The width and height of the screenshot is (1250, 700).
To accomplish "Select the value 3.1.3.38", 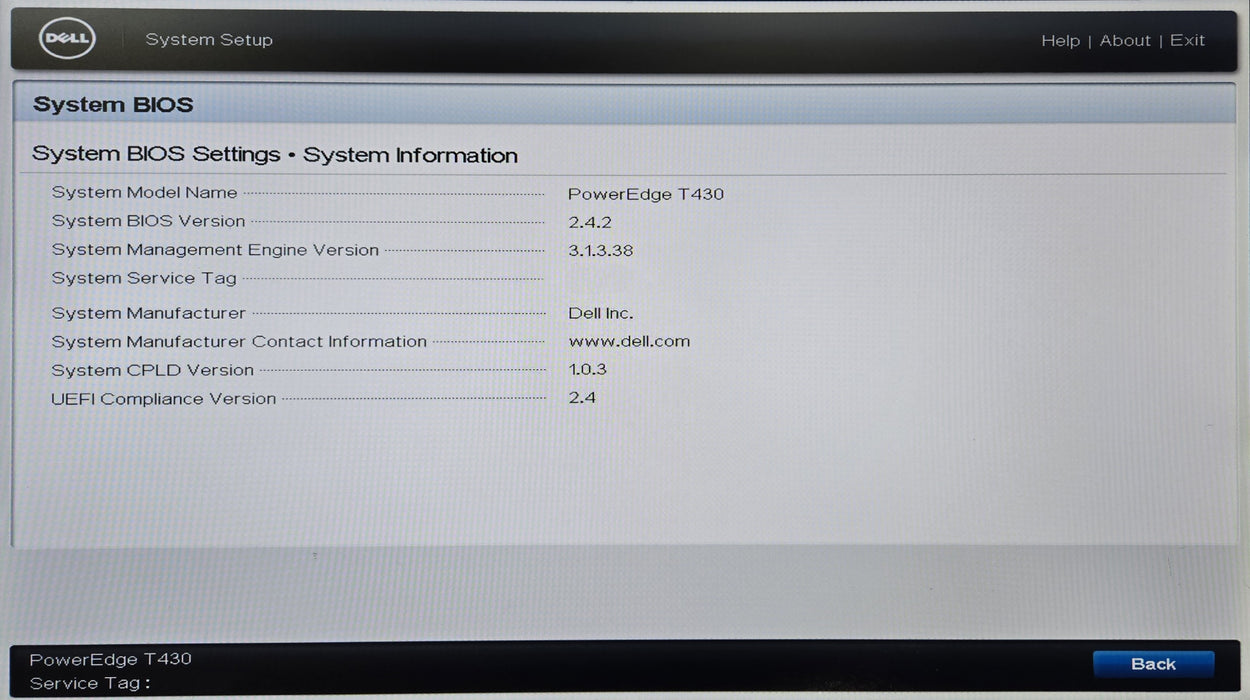I will click(x=601, y=250).
